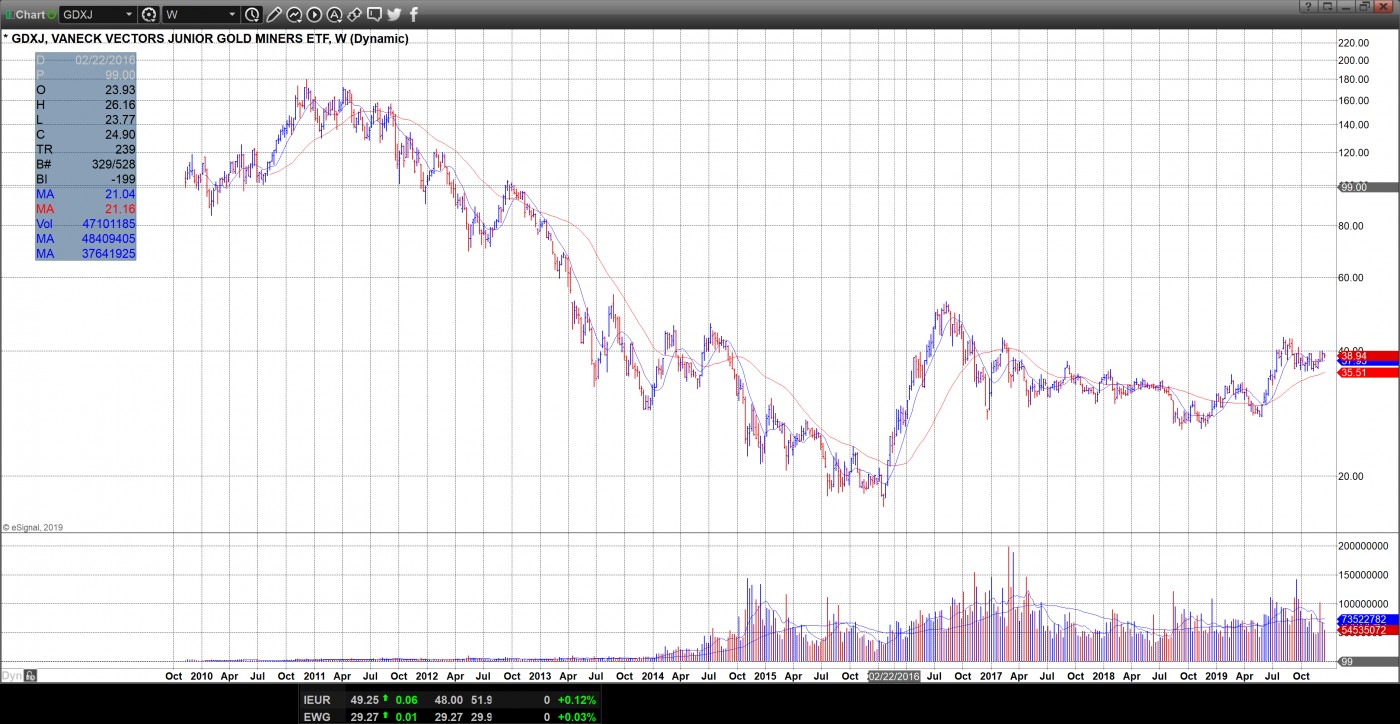The width and height of the screenshot is (1400, 724).
Task: Click the L 23.77 low value
Action: (x=120, y=120)
